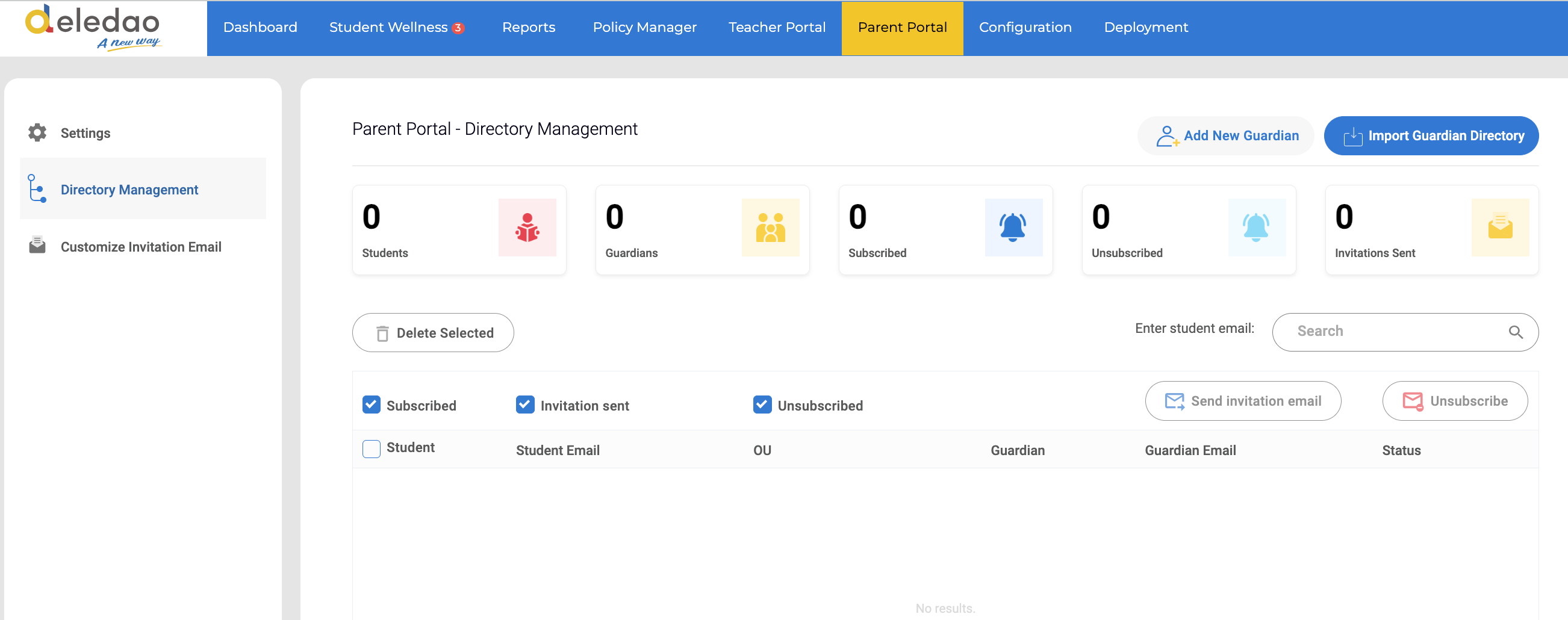This screenshot has height=620, width=1568.
Task: Open the Deployment tab
Action: [x=1145, y=28]
